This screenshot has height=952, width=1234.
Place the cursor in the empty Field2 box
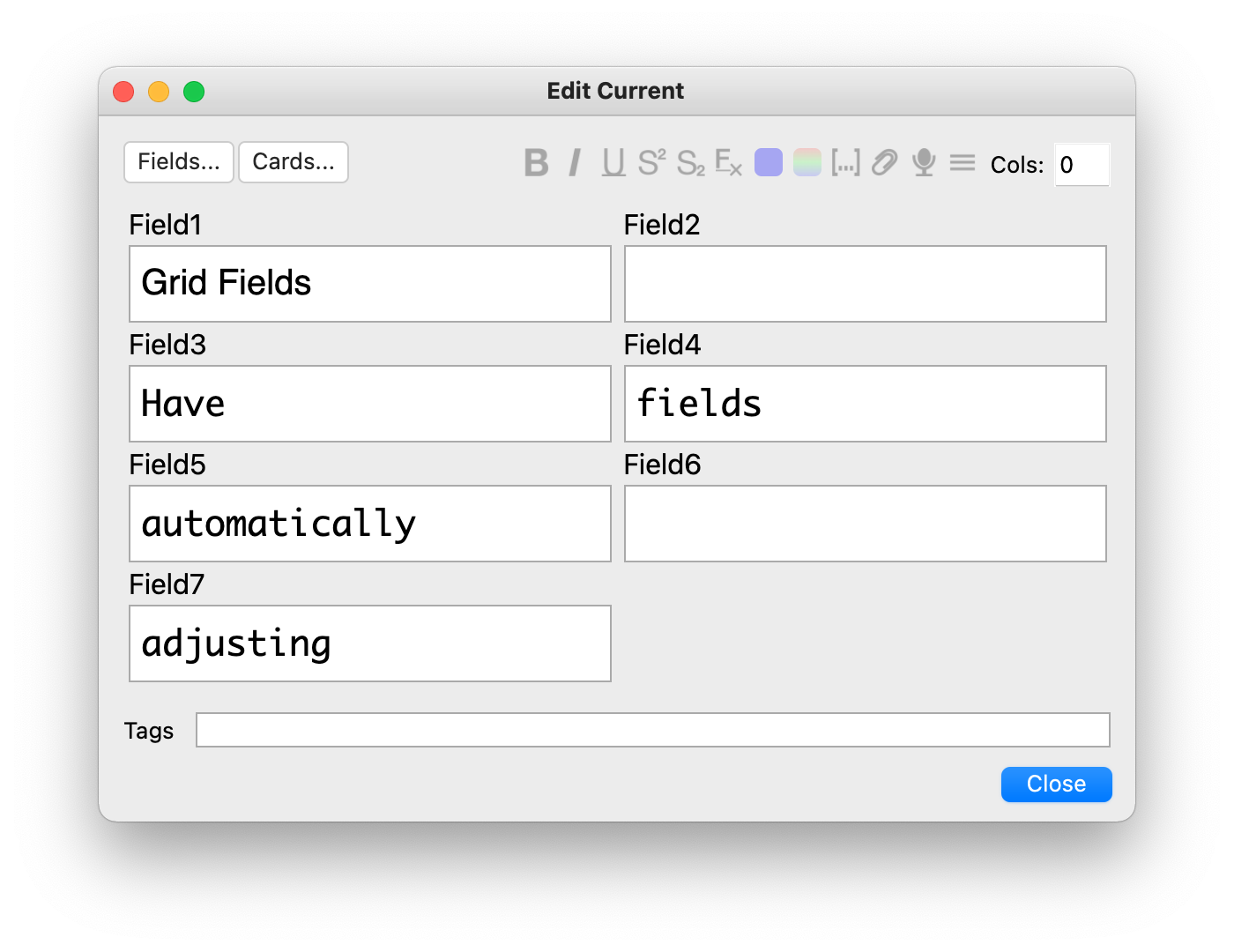pyautogui.click(x=865, y=284)
